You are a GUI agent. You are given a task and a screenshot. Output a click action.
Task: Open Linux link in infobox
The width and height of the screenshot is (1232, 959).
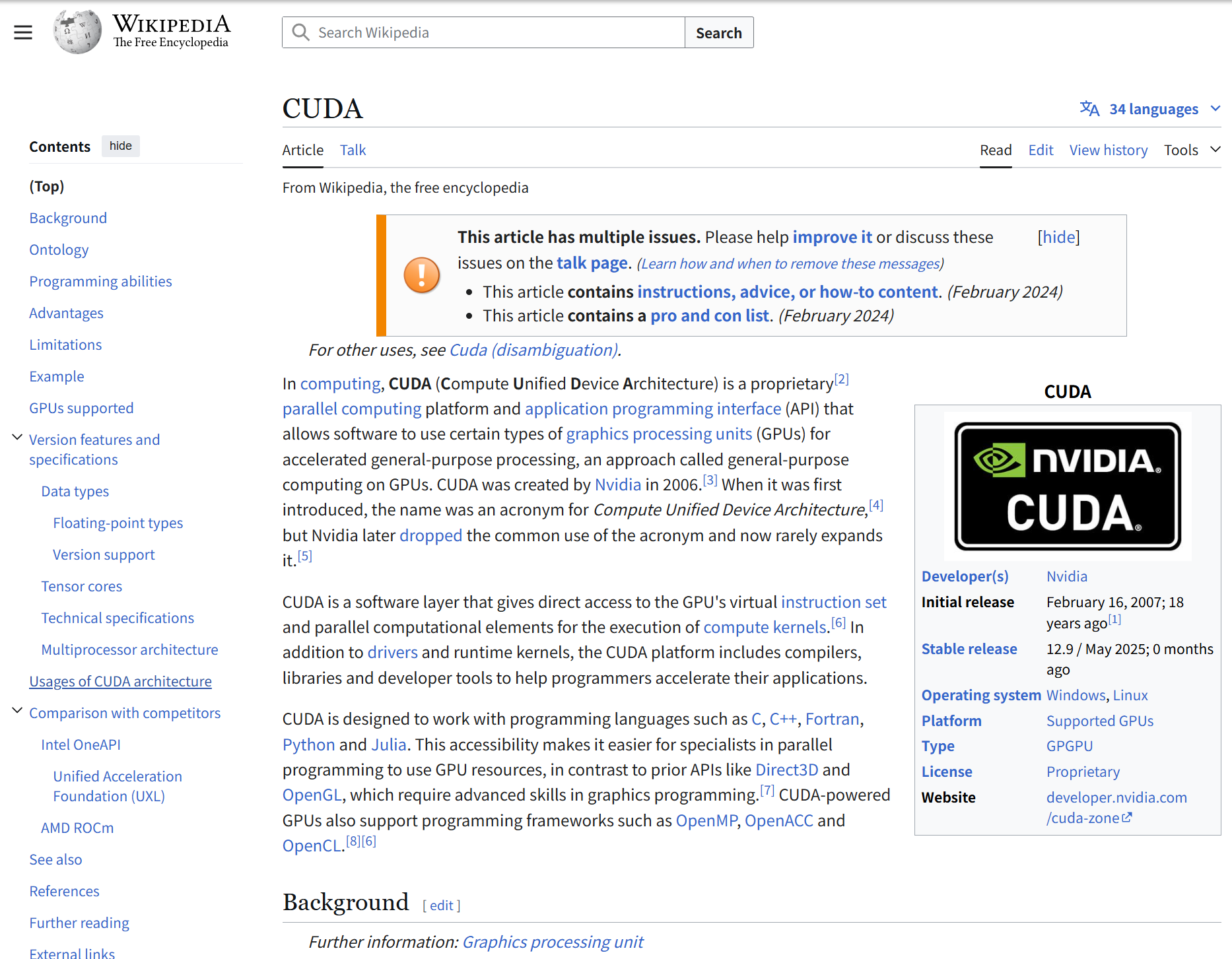1130,695
